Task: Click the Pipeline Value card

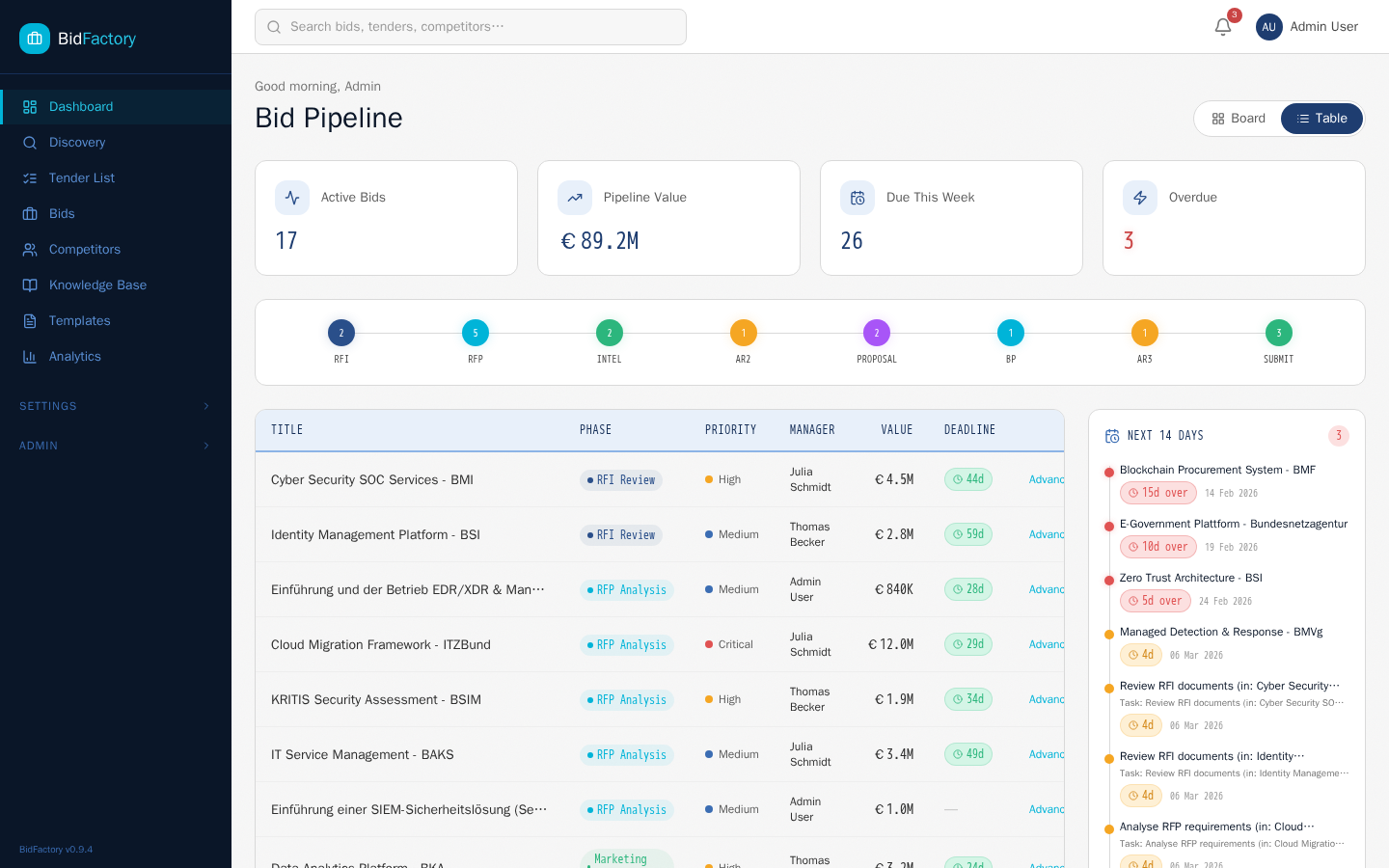Action: tap(668, 218)
